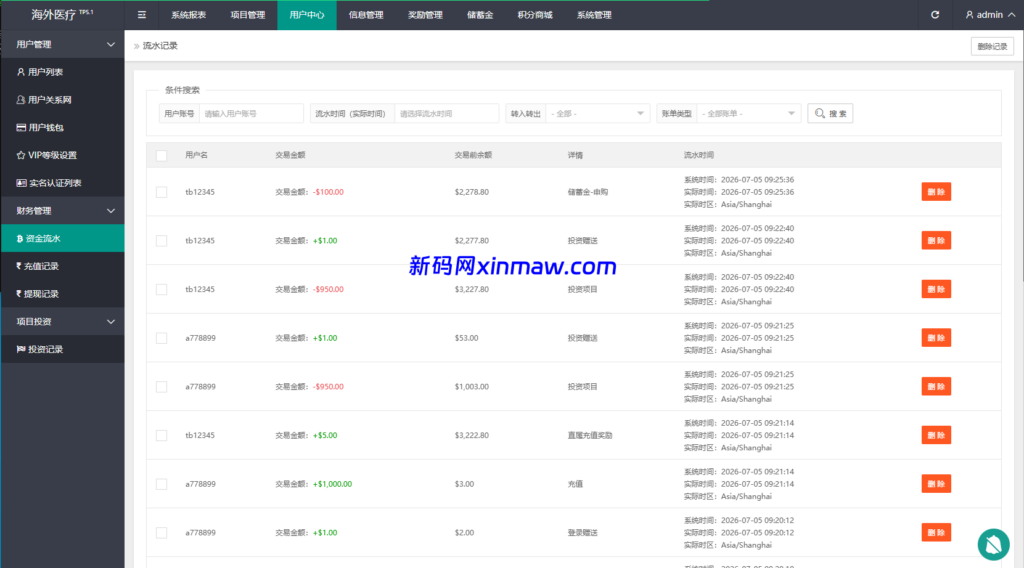1024x568 pixels.
Task: Click the 海外医疗 logo title
Action: [x=62, y=14]
